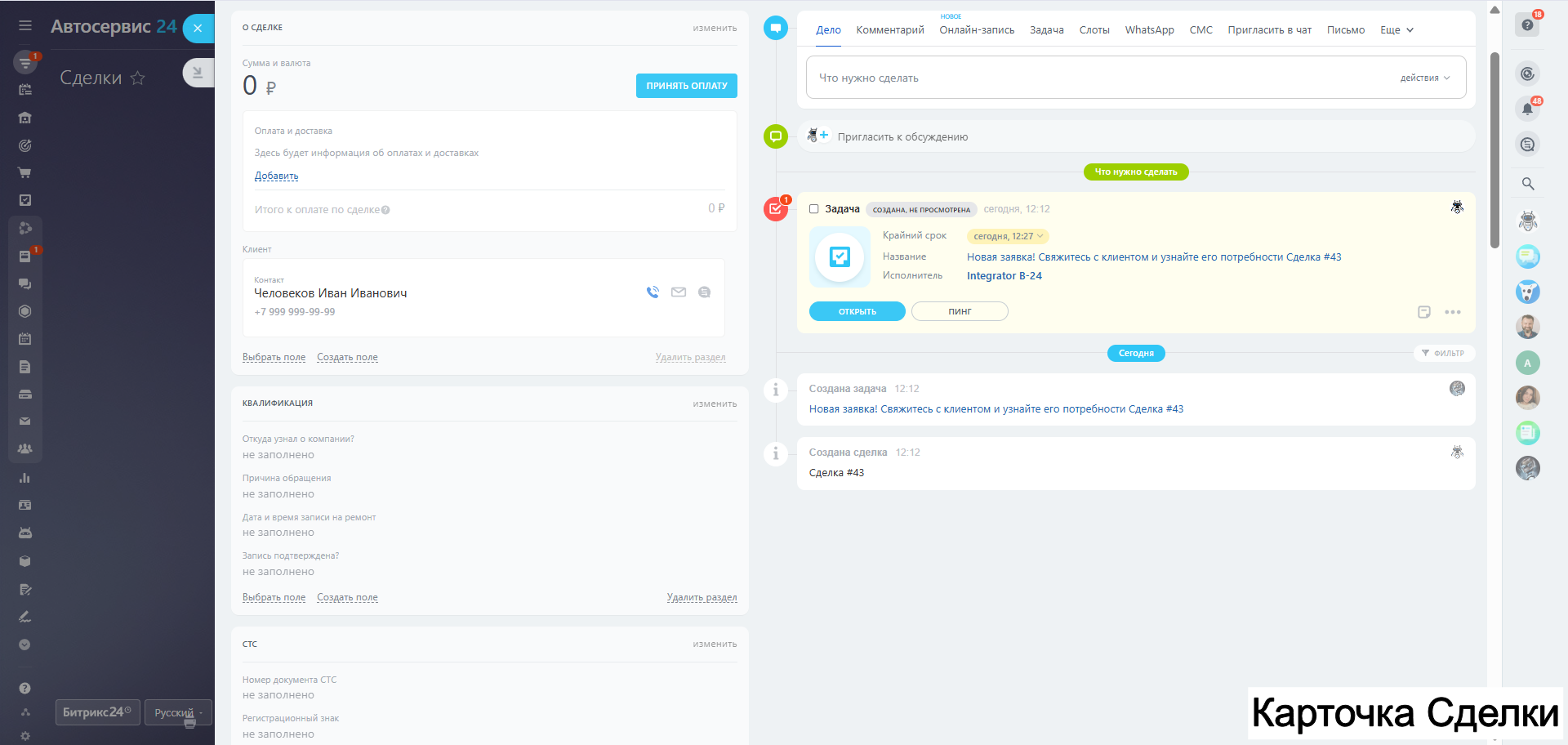This screenshot has width=1568, height=745.
Task: Focus the Что нужно сделать input field
Action: [x=1136, y=78]
